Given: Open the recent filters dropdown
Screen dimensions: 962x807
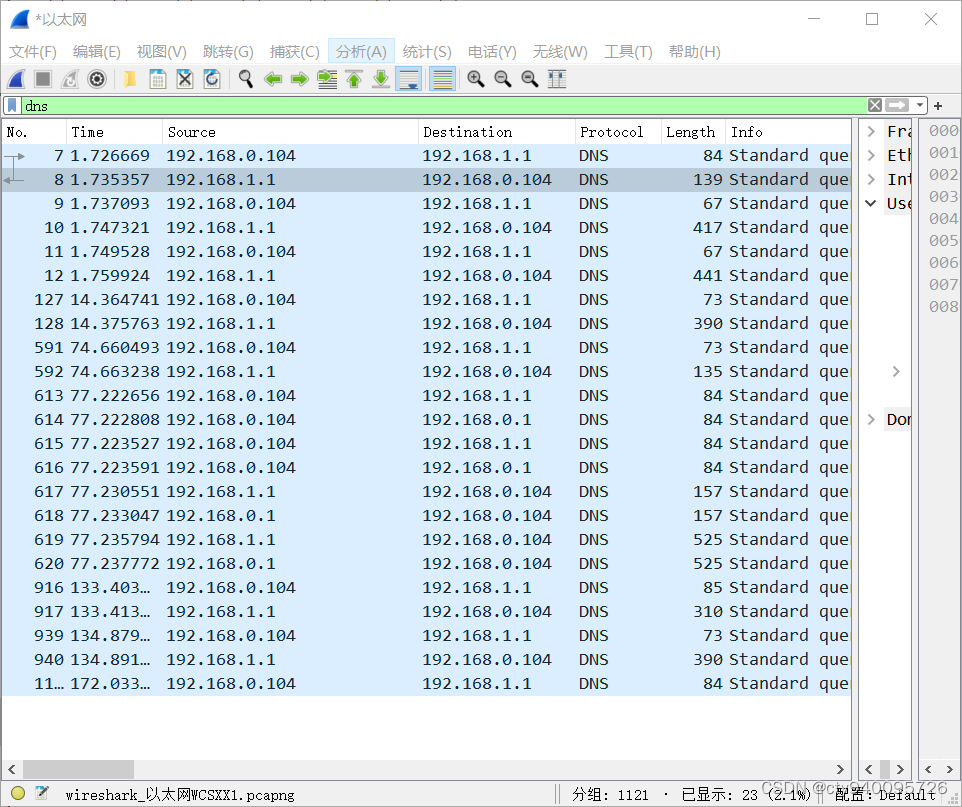Looking at the screenshot, I should tap(919, 106).
